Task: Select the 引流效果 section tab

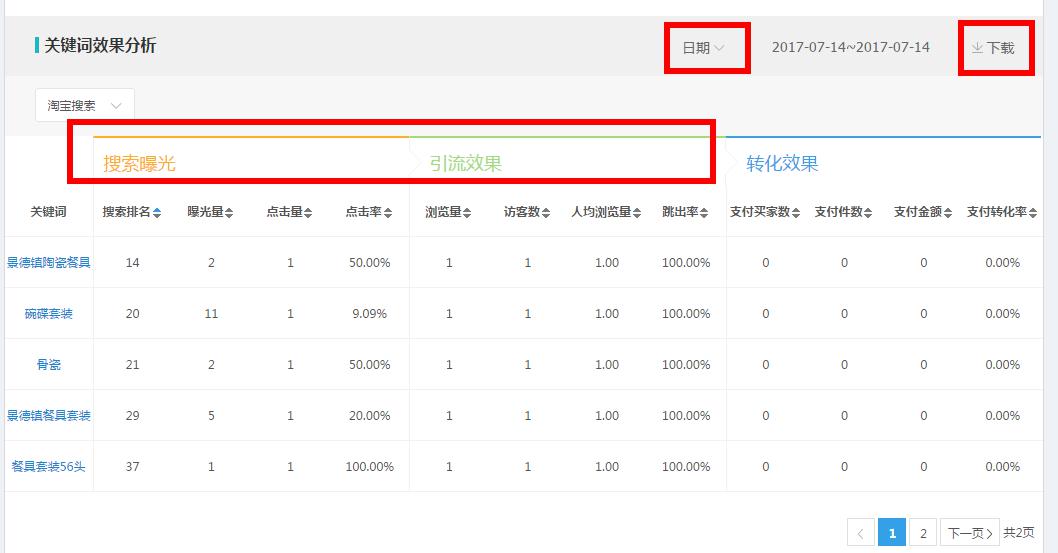Action: point(466,164)
